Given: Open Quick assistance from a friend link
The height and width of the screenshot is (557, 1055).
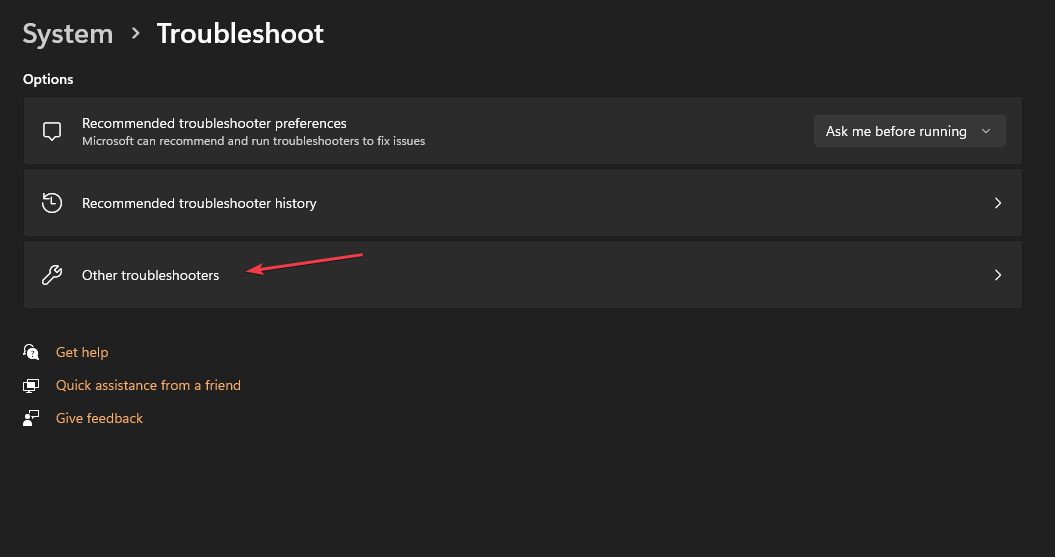Looking at the screenshot, I should point(148,385).
